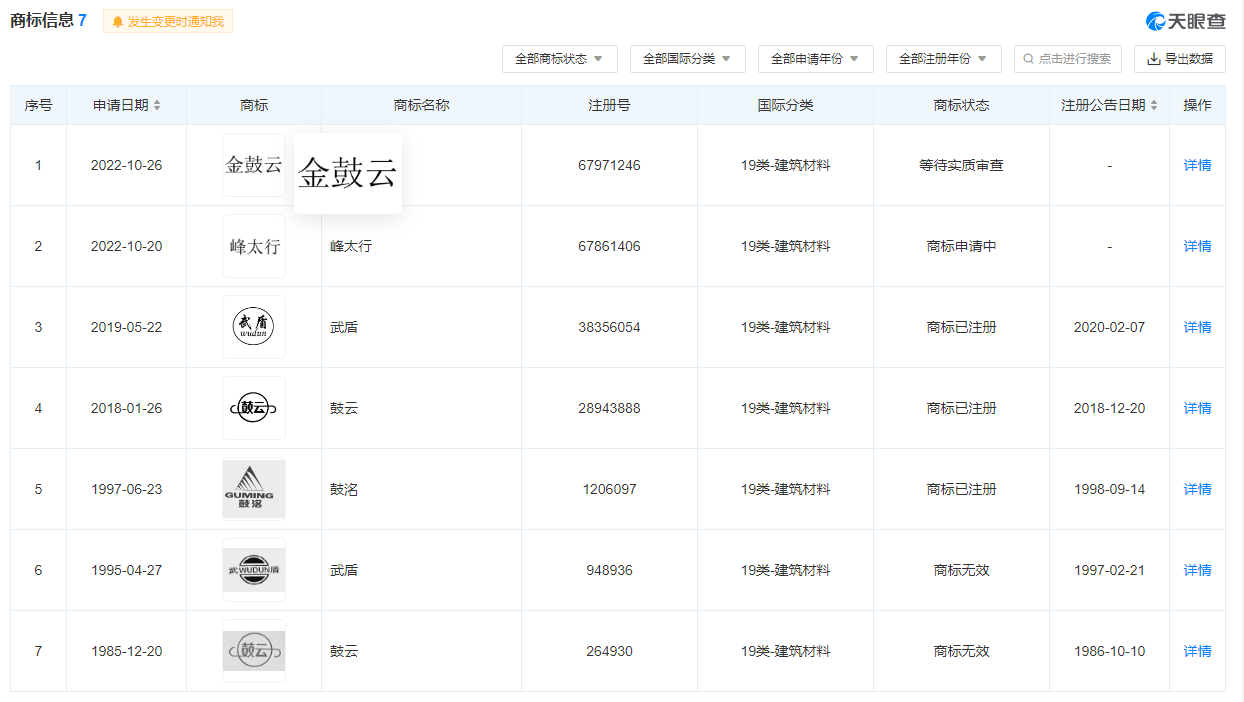Screen dimensions: 1244x702
Task: Click the Tianyancha logo
Action: coord(1185,21)
